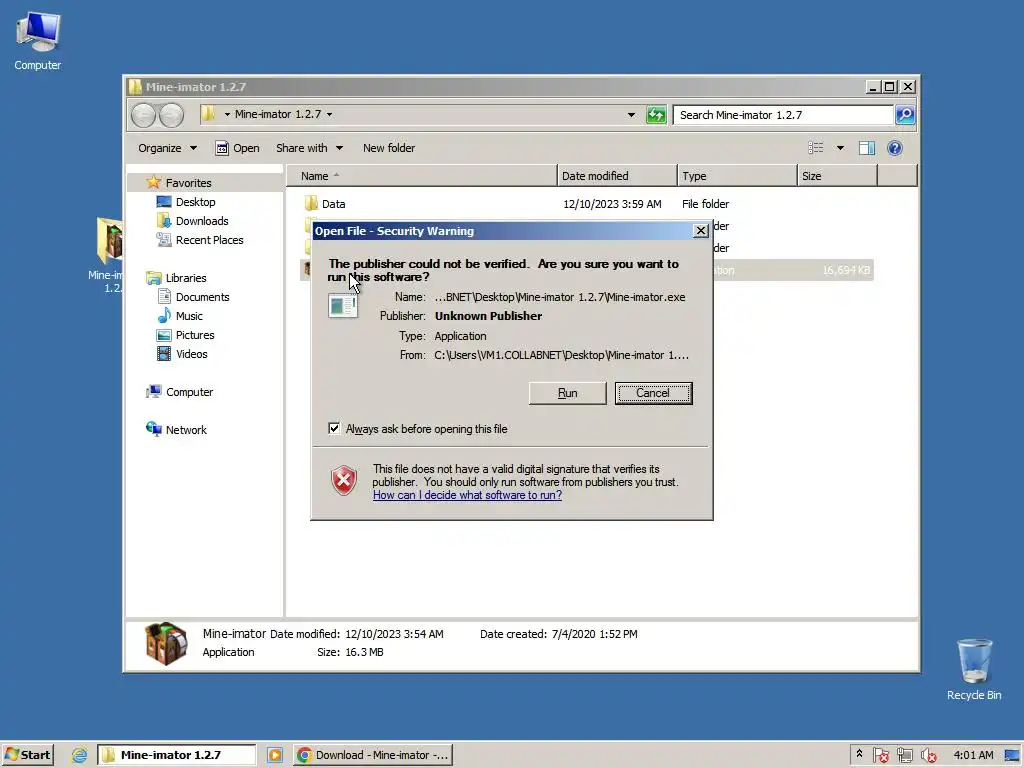The height and width of the screenshot is (768, 1024).
Task: Click into Search Mine-imator 1.2.7 field
Action: pyautogui.click(x=783, y=115)
